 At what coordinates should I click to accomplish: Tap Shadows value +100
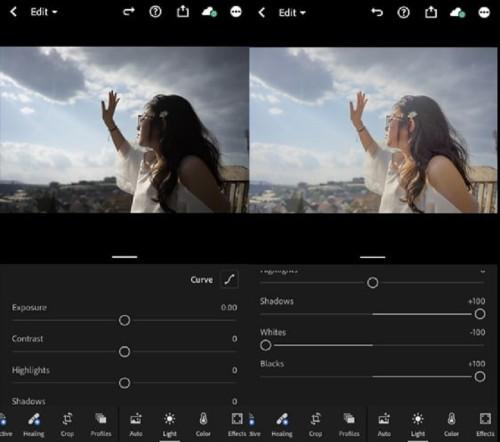click(476, 301)
